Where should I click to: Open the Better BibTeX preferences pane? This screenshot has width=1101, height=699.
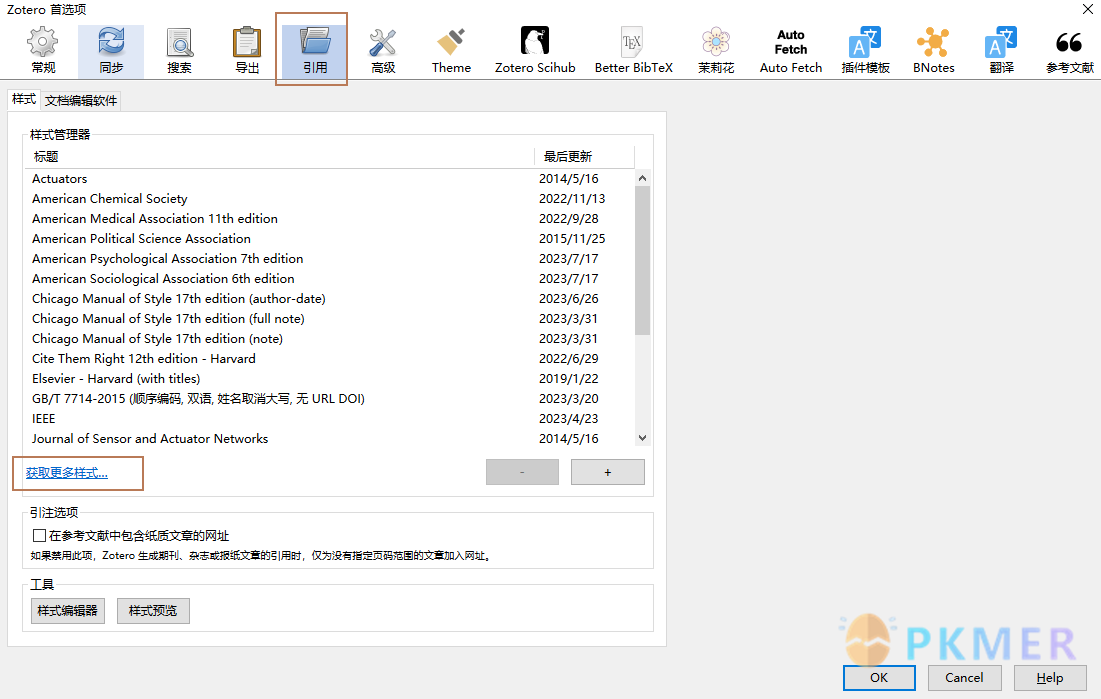point(633,51)
